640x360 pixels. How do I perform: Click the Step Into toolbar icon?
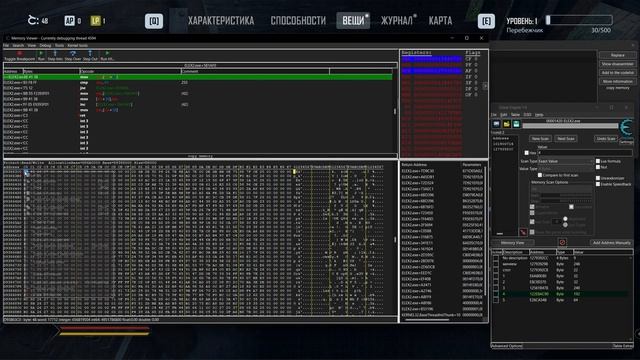tap(55, 53)
